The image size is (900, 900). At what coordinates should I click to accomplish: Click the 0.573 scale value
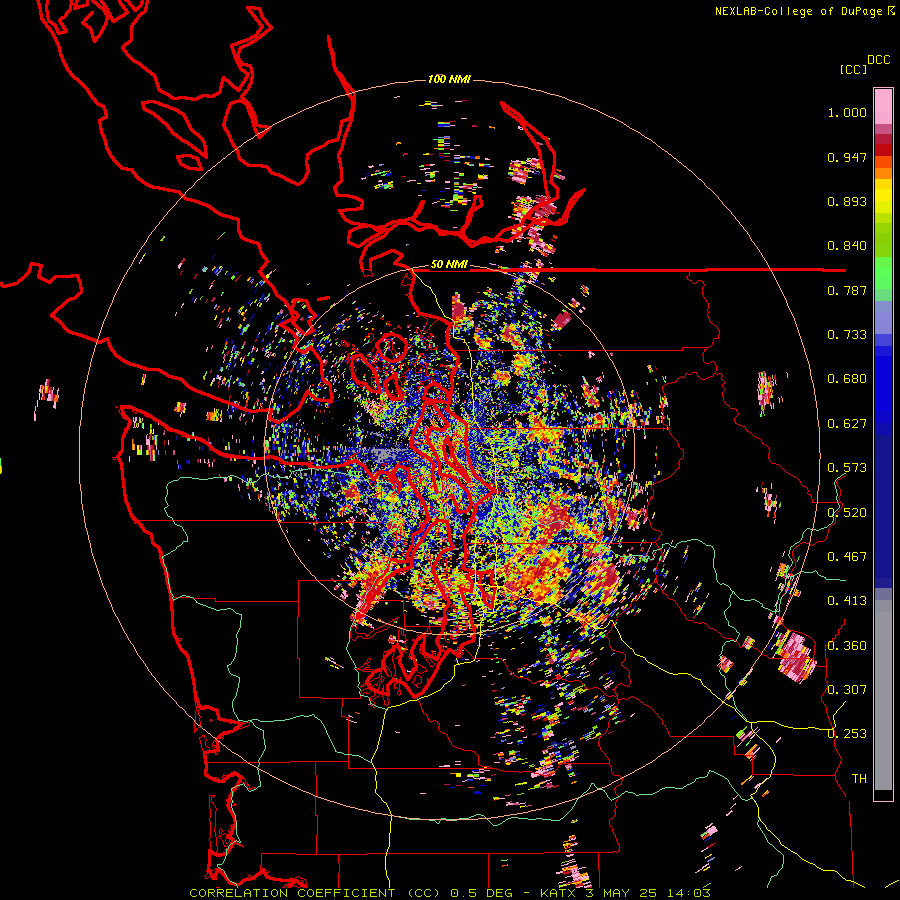pyautogui.click(x=847, y=468)
